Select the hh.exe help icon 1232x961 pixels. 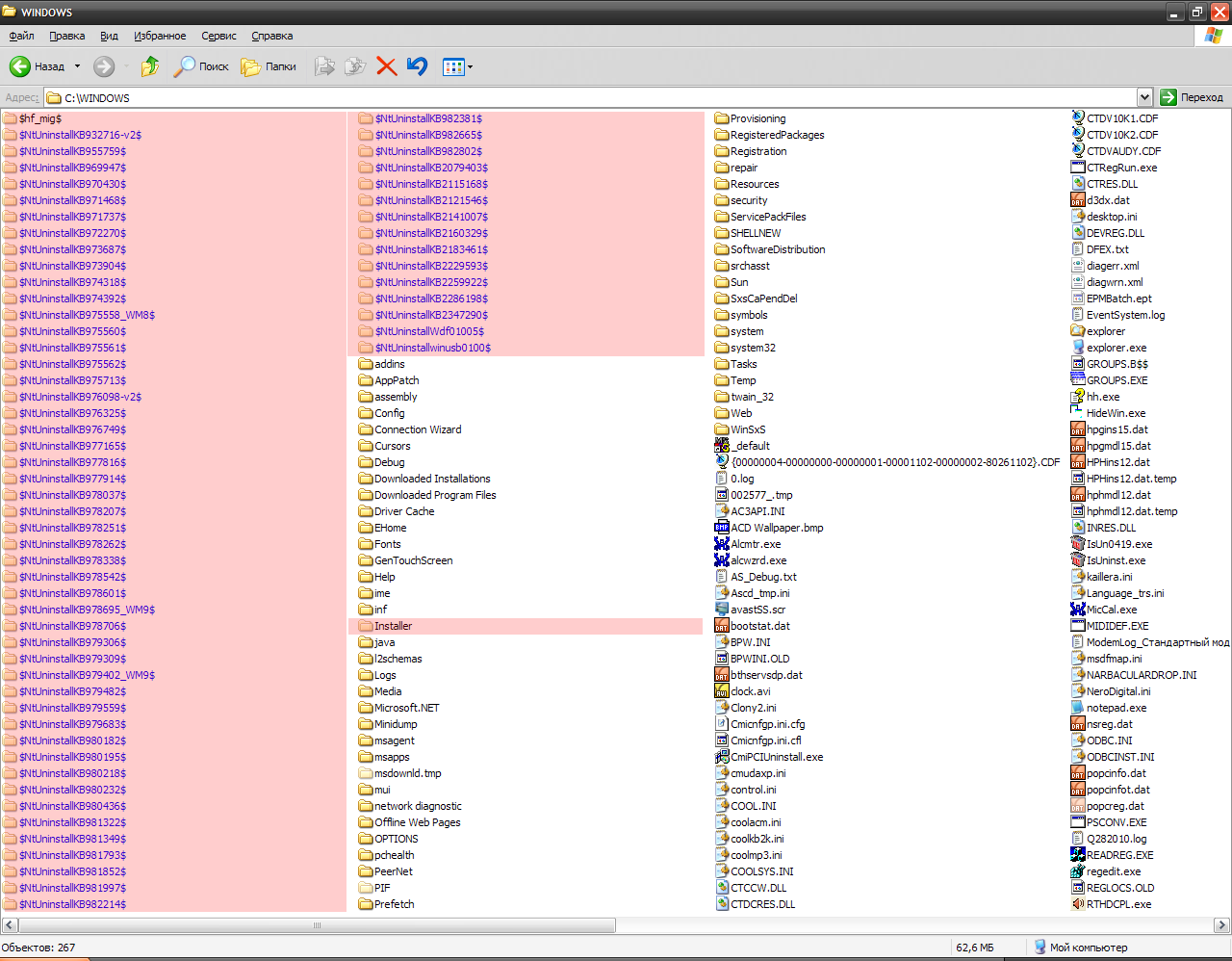pos(1078,397)
